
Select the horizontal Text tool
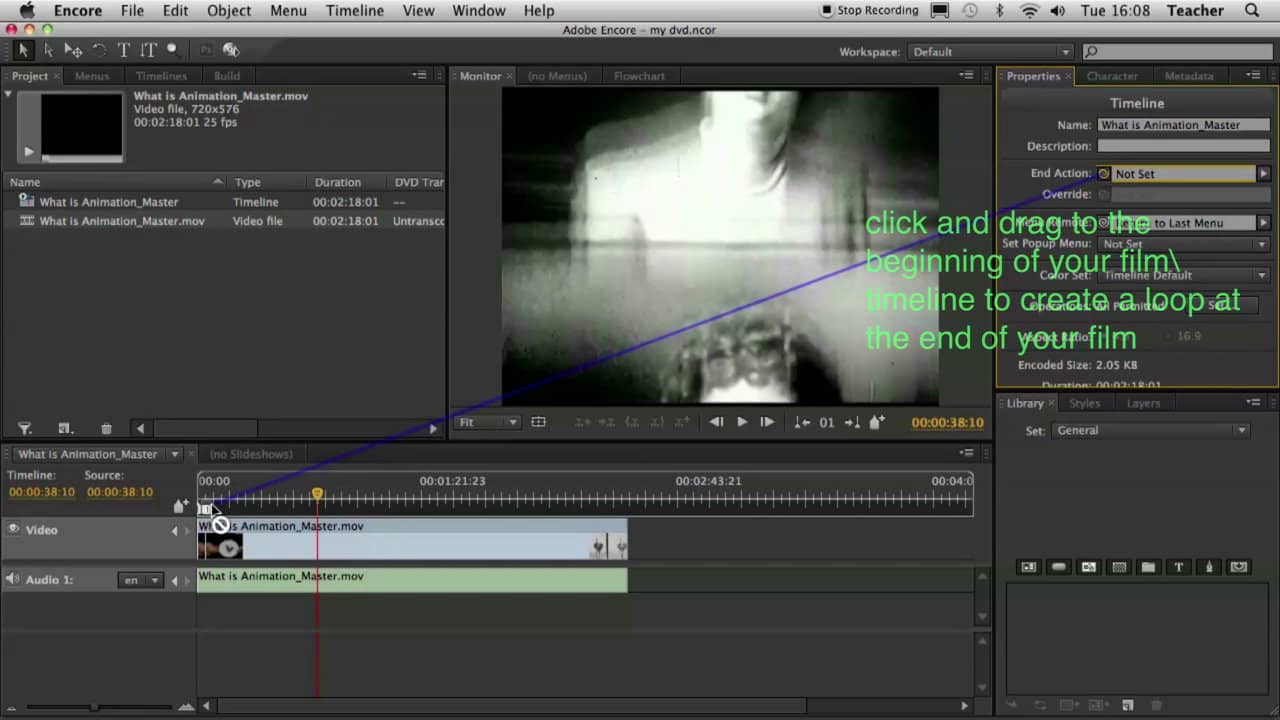coord(124,50)
